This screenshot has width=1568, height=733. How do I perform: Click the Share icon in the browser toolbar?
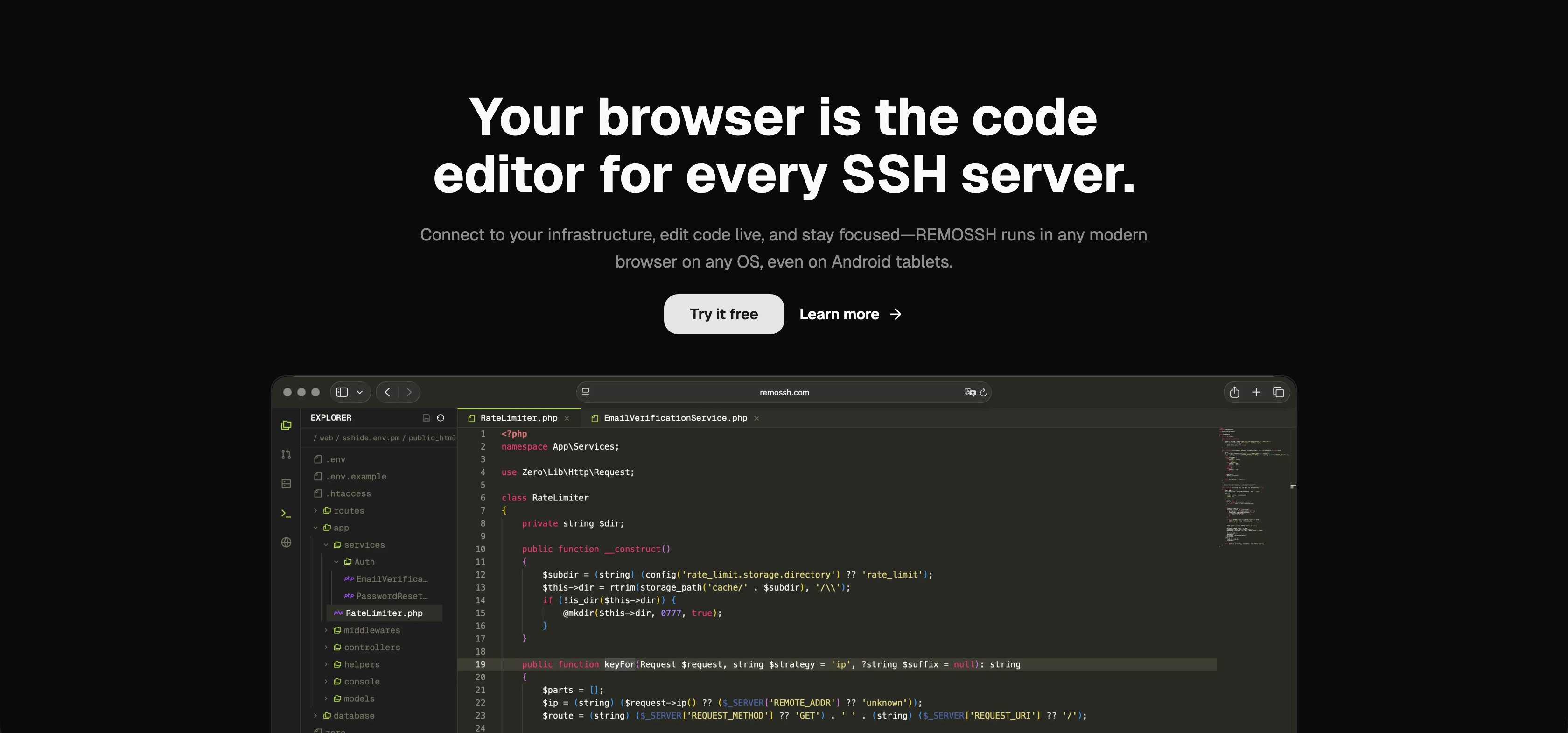(x=1234, y=392)
